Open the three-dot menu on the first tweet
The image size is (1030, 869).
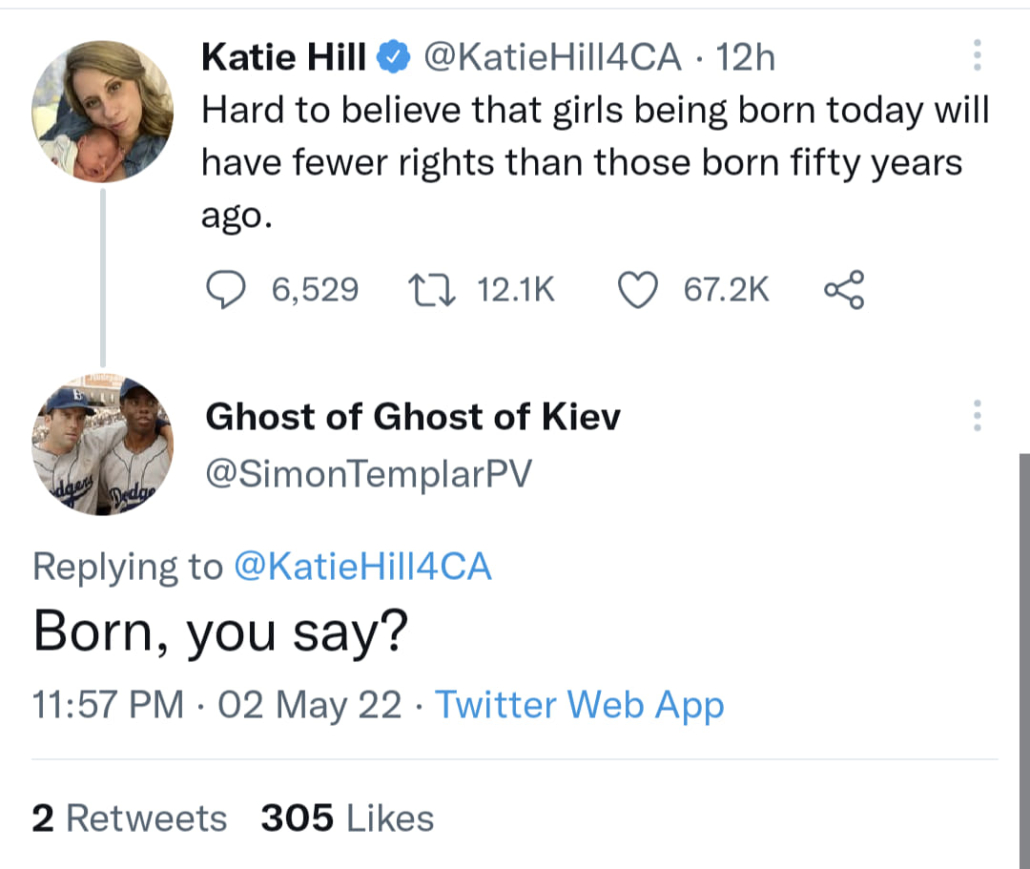977,56
